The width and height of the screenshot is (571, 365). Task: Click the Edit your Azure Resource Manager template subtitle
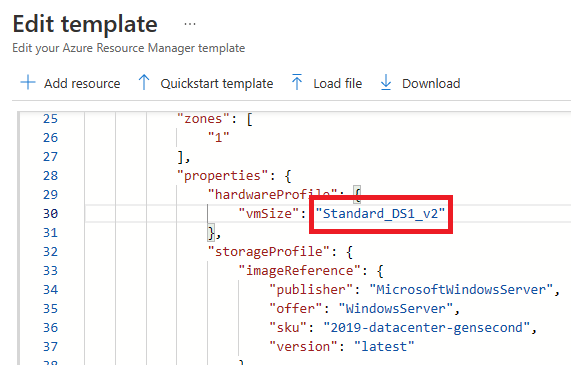click(129, 48)
